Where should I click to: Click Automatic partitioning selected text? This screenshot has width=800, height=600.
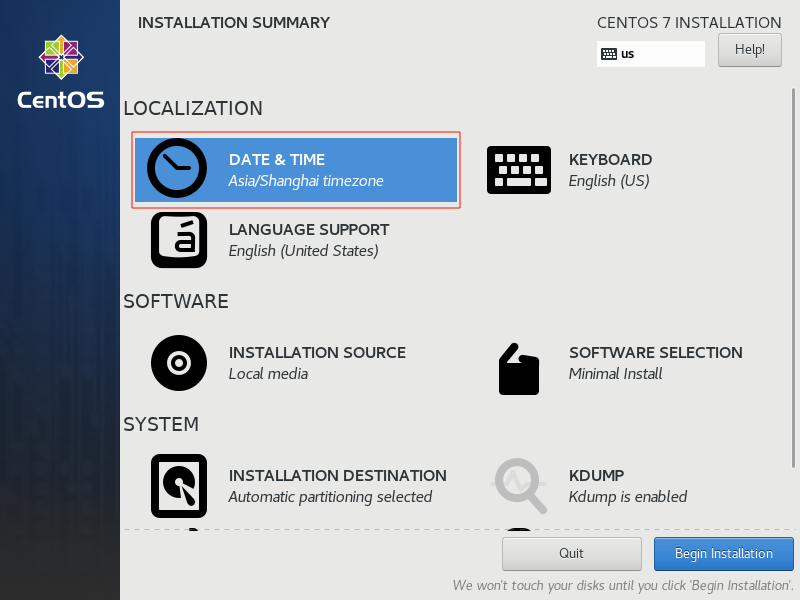[330, 497]
